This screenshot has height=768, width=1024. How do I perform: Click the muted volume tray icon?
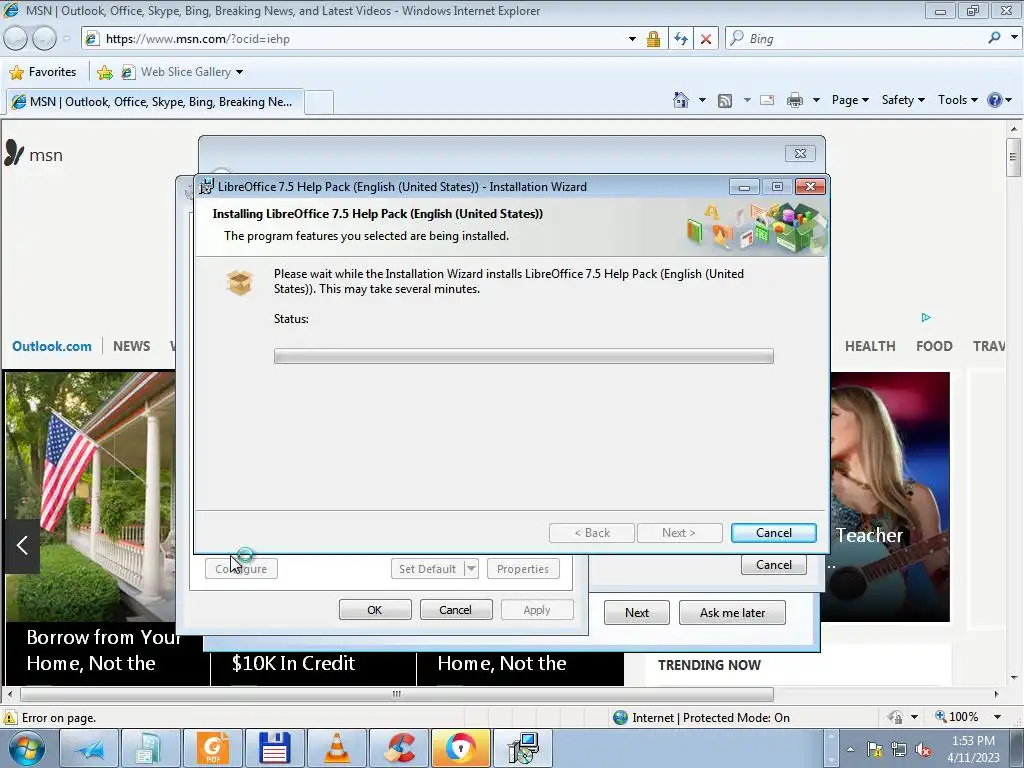pos(923,749)
